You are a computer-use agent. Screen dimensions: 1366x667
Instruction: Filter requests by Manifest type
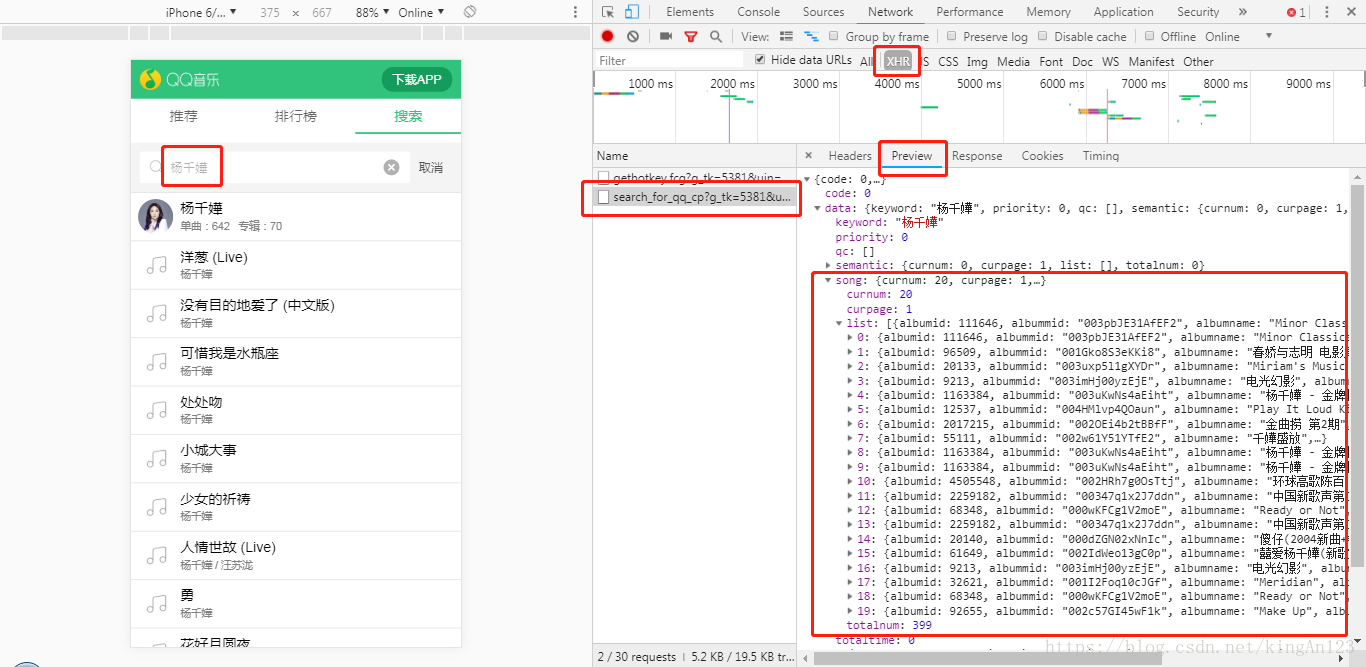pos(1151,61)
